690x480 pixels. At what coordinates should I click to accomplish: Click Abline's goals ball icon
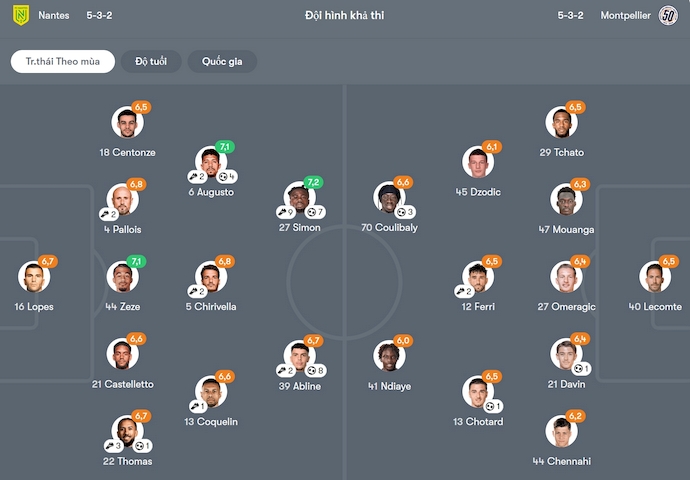point(311,370)
